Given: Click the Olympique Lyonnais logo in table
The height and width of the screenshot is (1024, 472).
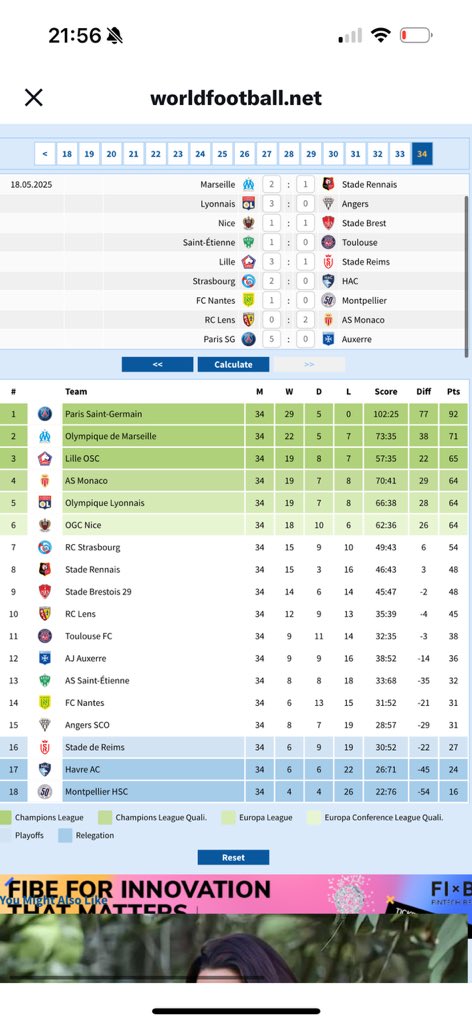Looking at the screenshot, I should [44, 503].
